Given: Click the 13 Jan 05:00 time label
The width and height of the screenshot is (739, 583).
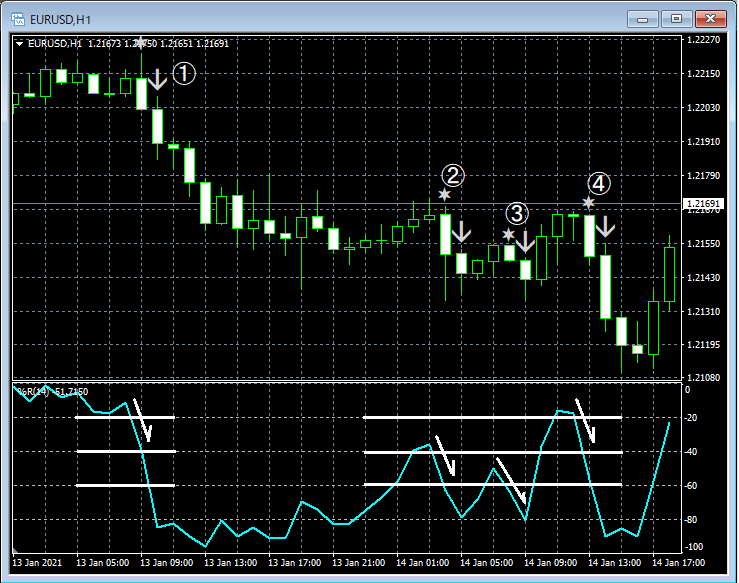Looking at the screenshot, I should click(102, 563).
